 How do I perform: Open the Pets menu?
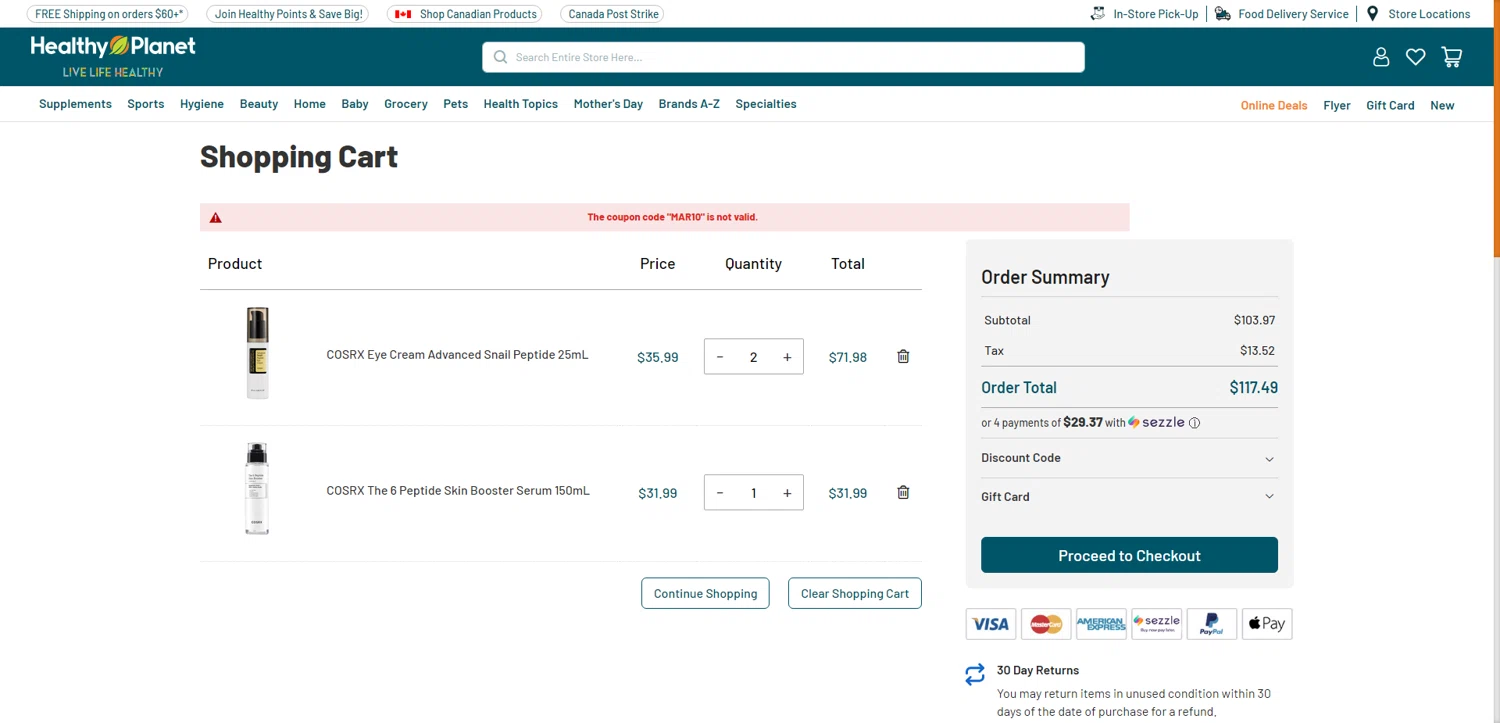click(456, 104)
